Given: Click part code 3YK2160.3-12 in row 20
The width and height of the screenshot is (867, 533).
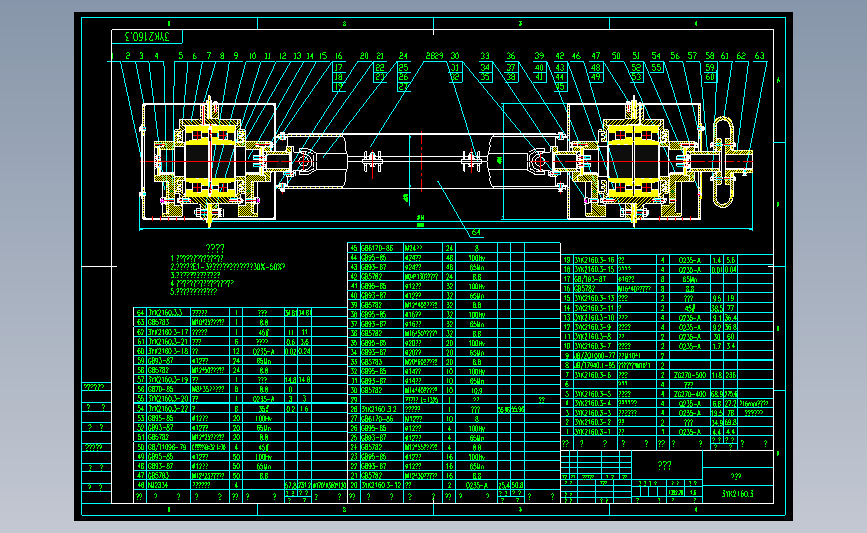Looking at the screenshot, I should 382,485.
